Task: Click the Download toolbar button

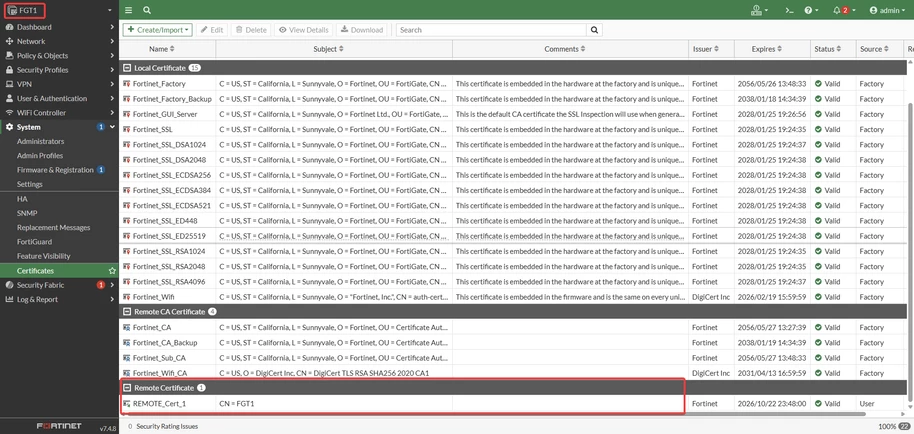Action: (363, 30)
